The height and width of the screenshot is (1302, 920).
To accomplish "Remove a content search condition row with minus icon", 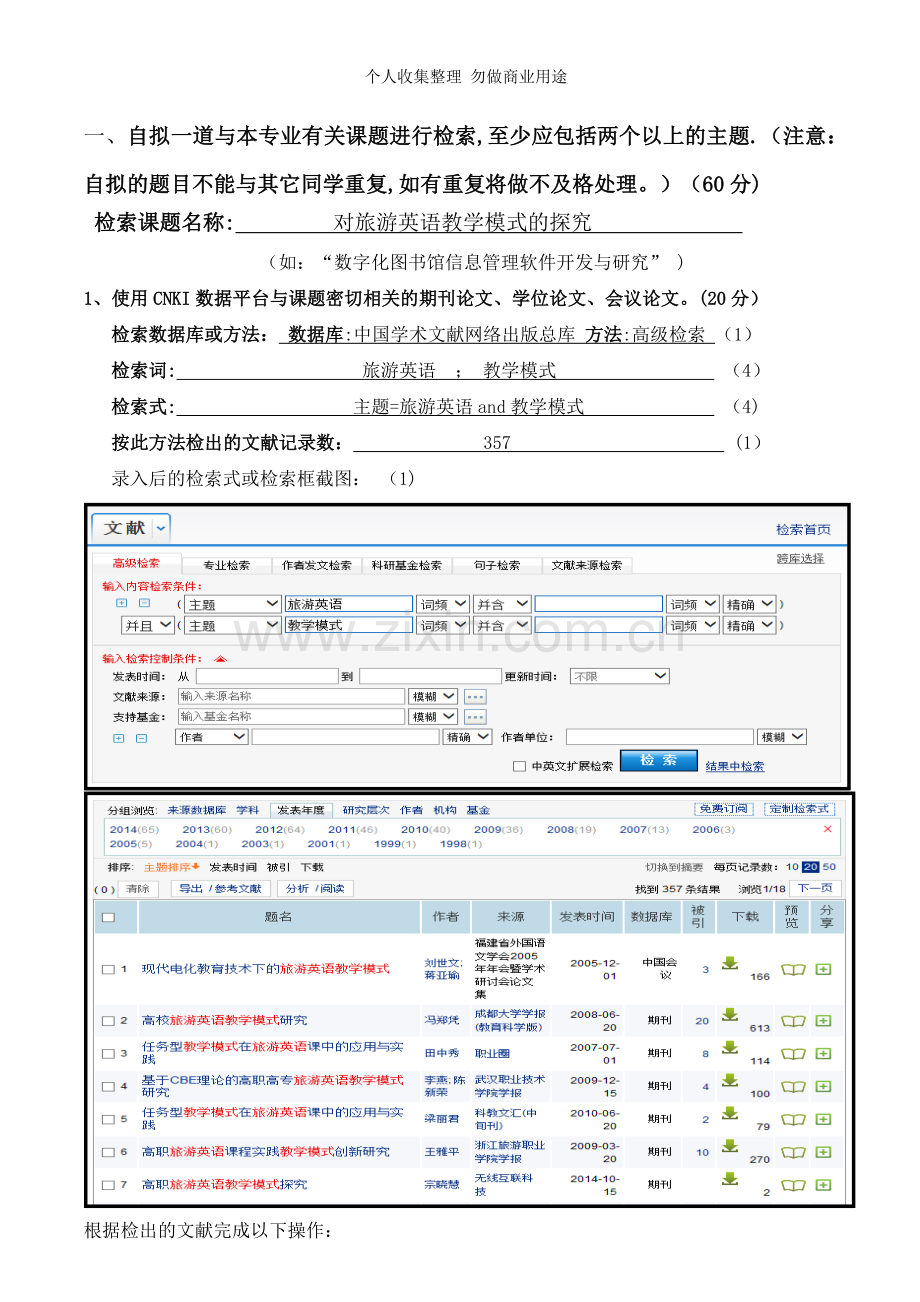I will point(144,604).
